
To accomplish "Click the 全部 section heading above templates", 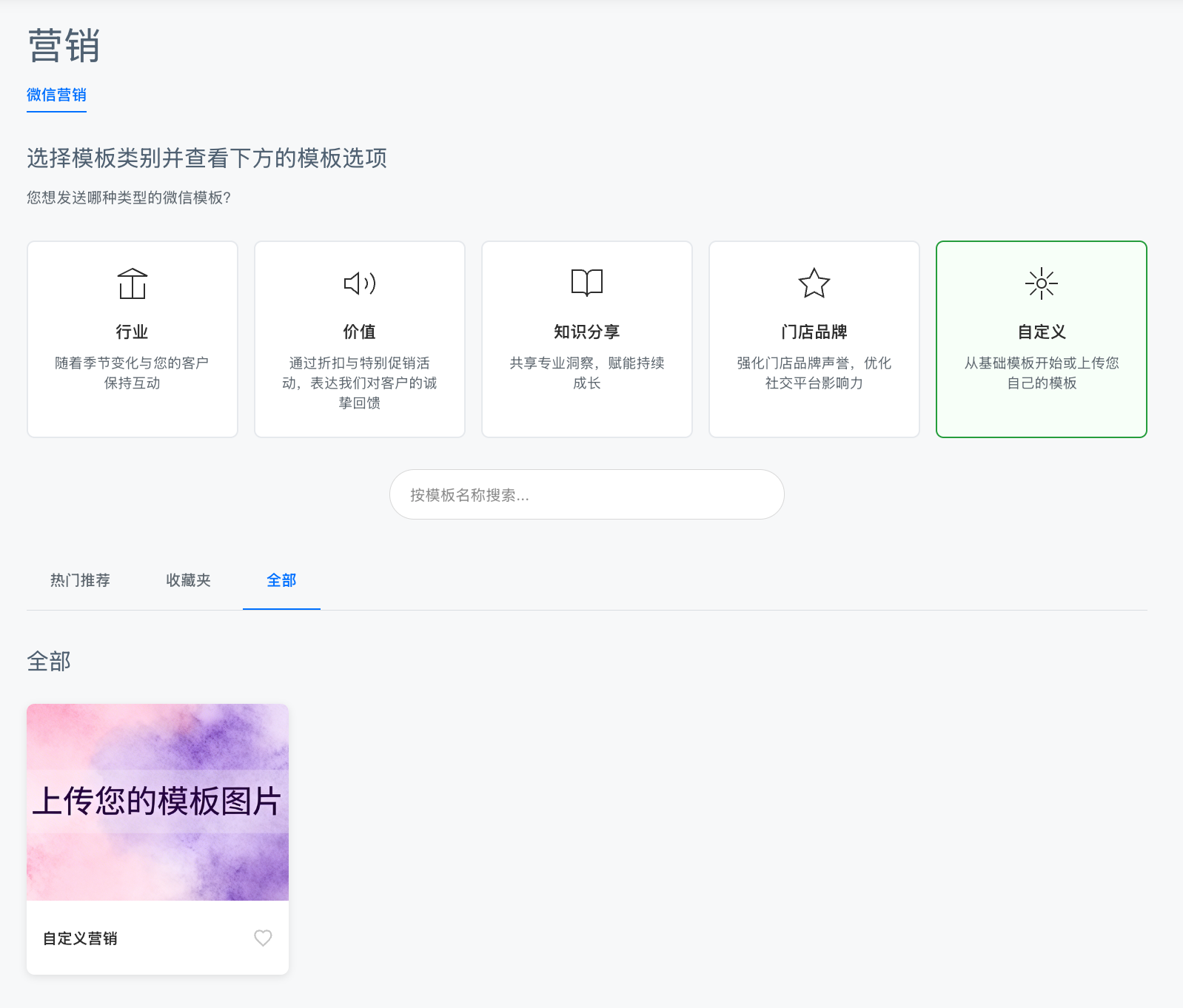I will coord(49,661).
